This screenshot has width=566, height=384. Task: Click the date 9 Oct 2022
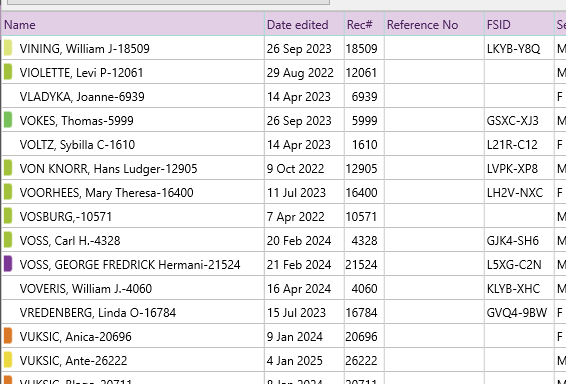coord(295,169)
